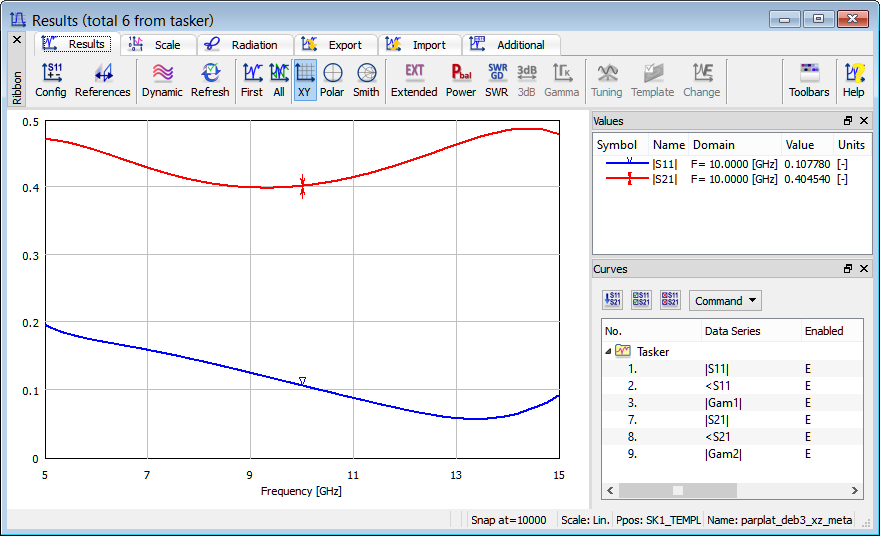Click the red S11 S21 checkboxes icon
Image resolution: width=880 pixels, height=536 pixels.
click(670, 300)
